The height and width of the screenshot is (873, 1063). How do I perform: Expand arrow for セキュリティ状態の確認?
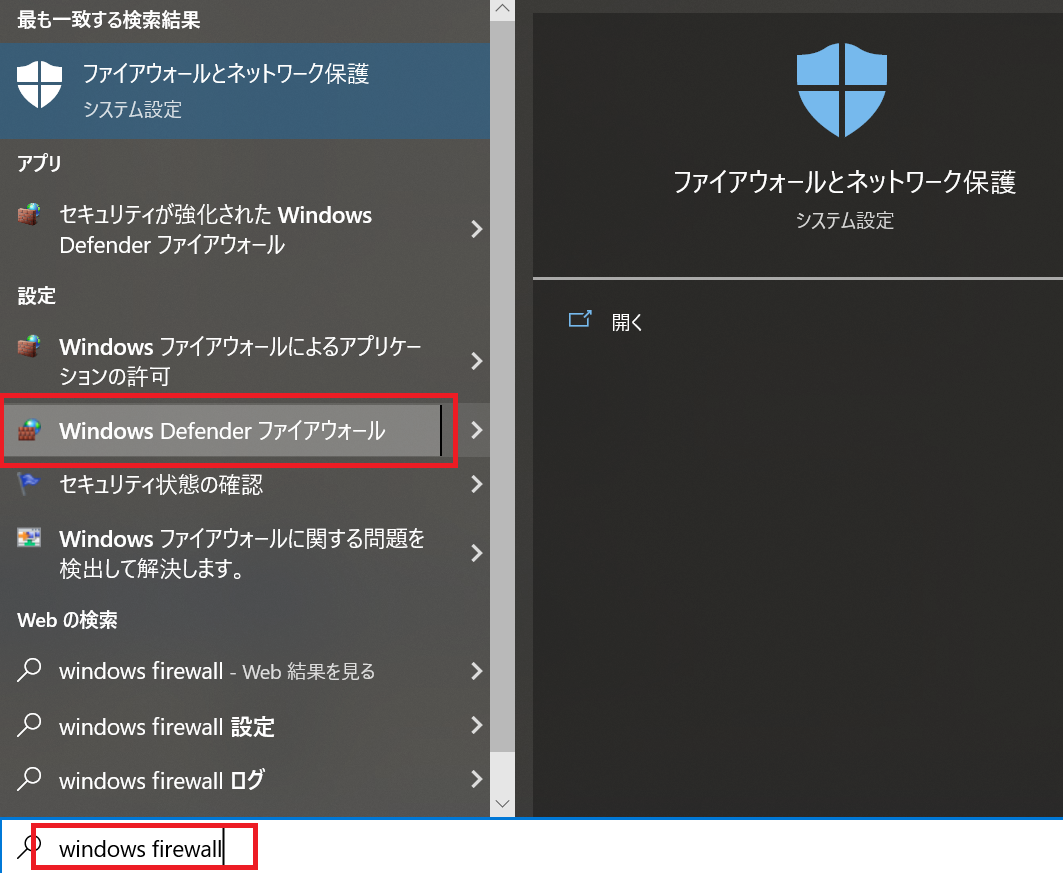(477, 484)
